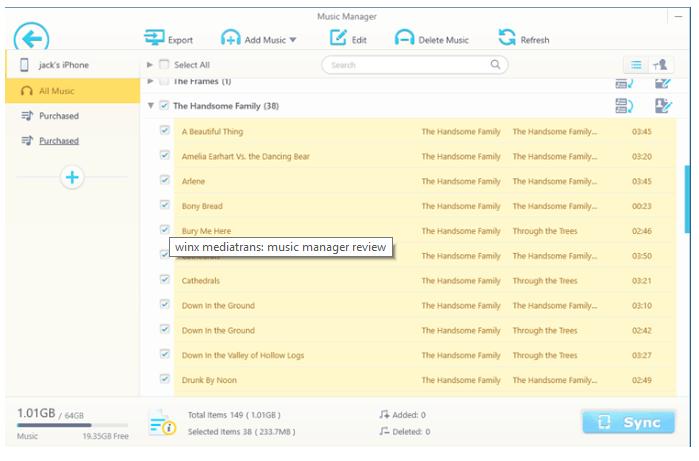This screenshot has width=699, height=461.
Task: Click the Edit label in toolbar
Action: click(359, 40)
